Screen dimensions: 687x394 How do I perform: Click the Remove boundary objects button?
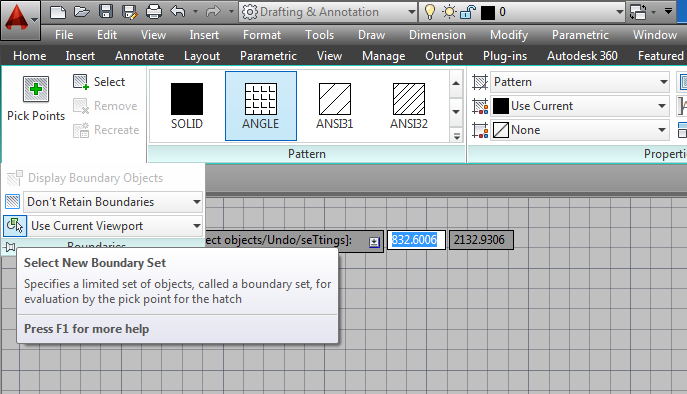tap(105, 106)
